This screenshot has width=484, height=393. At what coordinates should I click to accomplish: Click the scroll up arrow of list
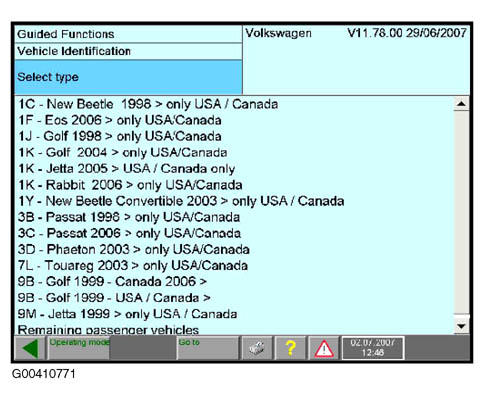pos(462,104)
